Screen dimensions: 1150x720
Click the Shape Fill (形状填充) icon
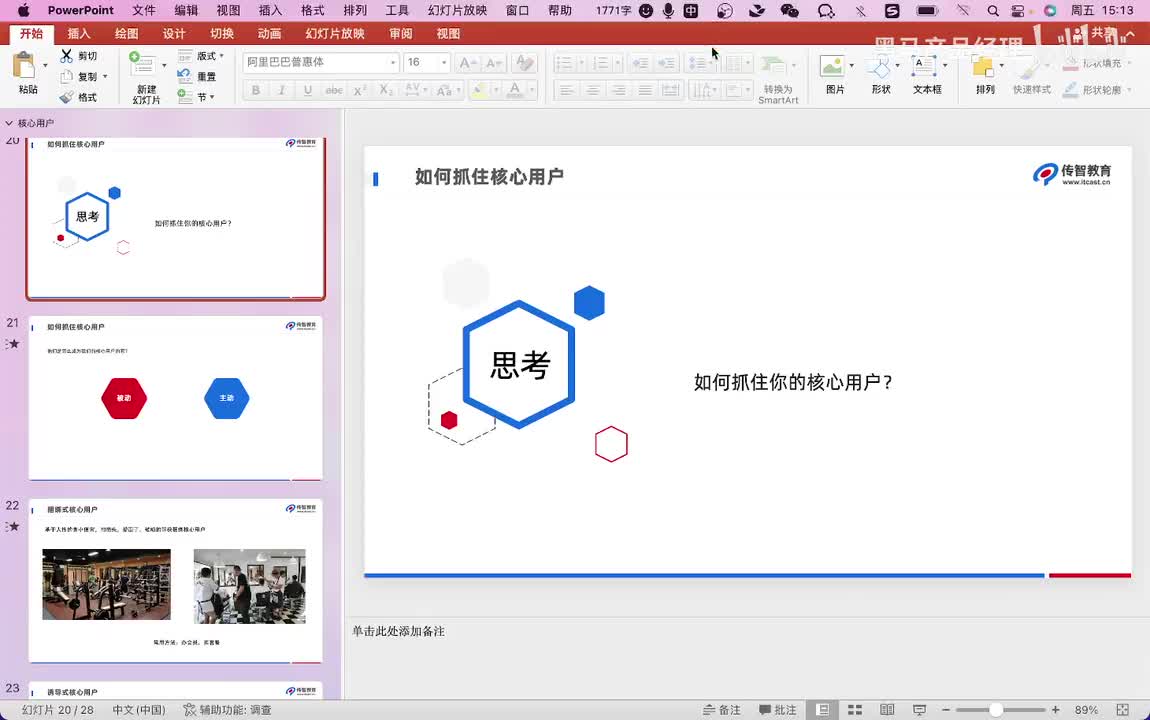pyautogui.click(x=1071, y=64)
